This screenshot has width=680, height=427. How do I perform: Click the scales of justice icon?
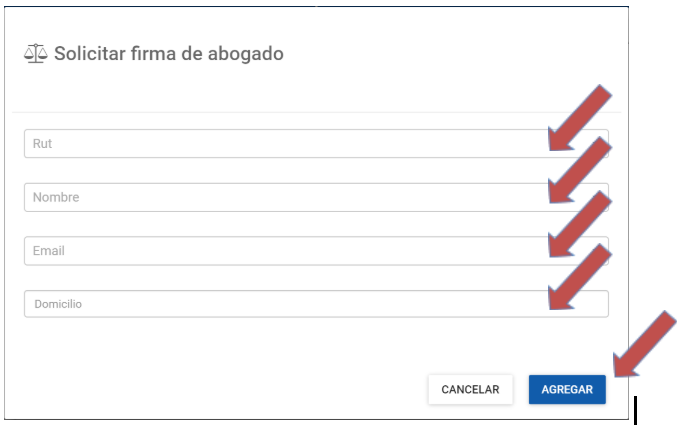[x=34, y=54]
